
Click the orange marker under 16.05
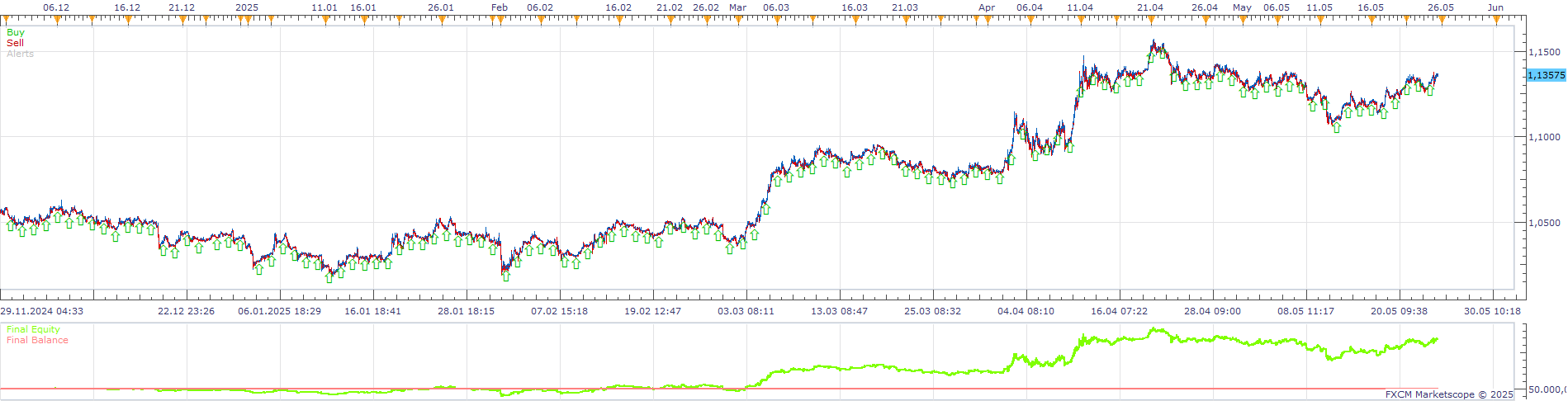(1371, 20)
